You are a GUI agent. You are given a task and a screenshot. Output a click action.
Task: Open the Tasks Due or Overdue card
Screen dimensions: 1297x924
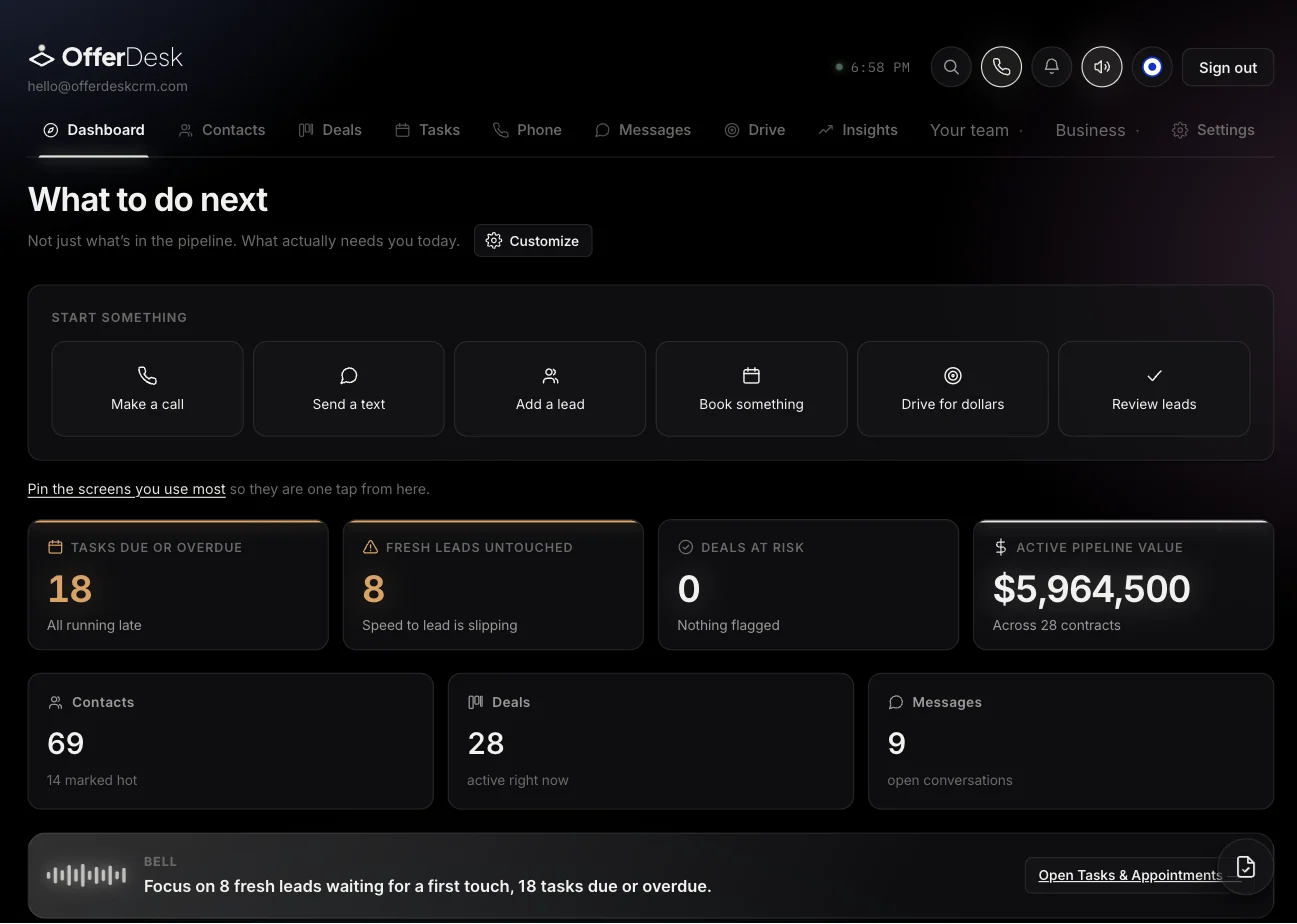178,585
